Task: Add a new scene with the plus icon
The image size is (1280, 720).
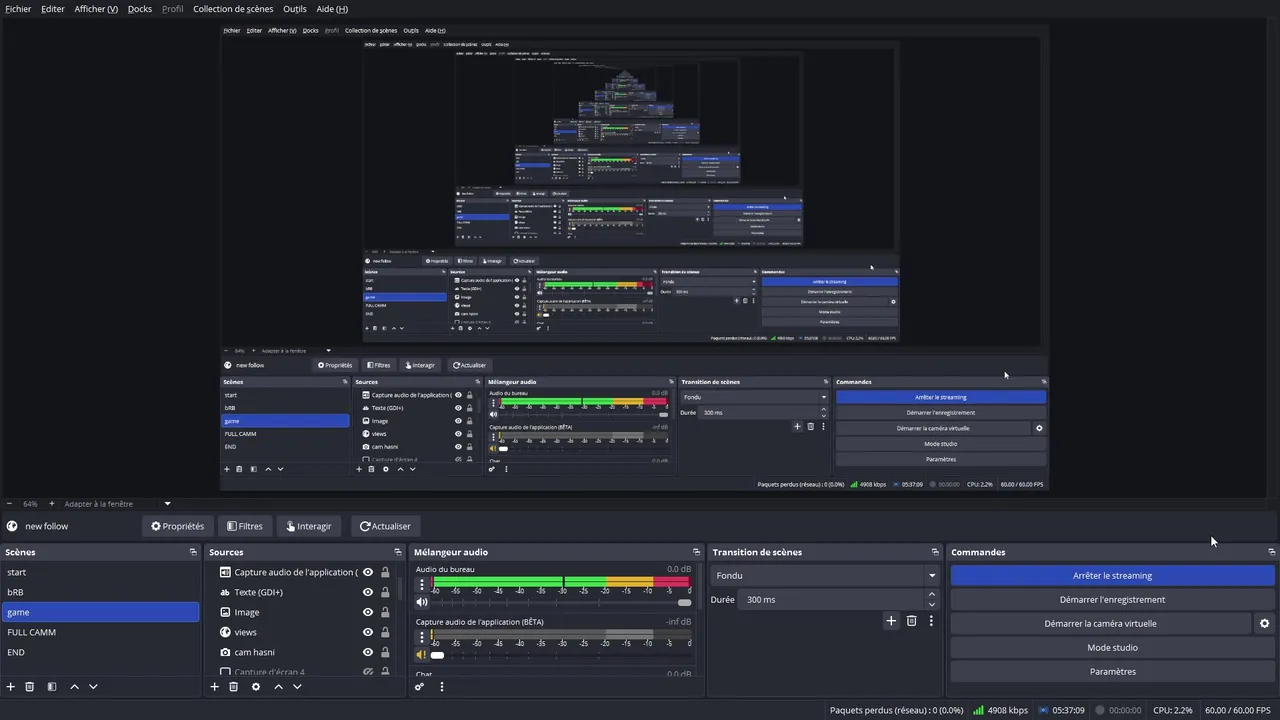Action: pyautogui.click(x=11, y=687)
